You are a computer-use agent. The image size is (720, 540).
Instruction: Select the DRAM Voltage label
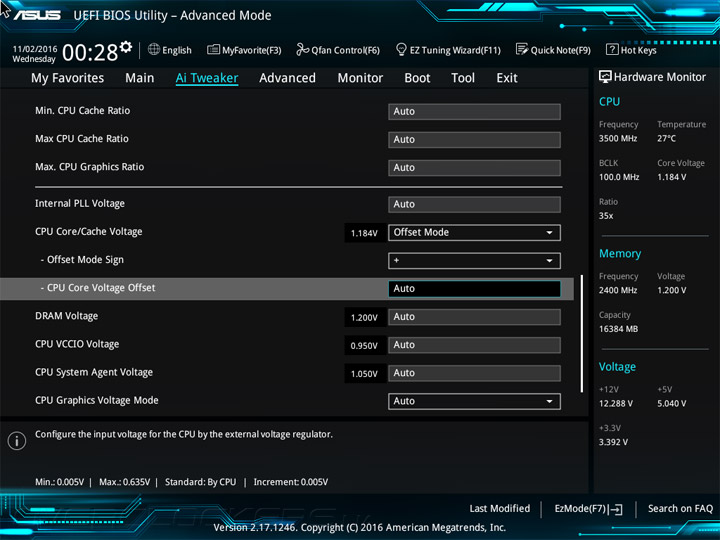tap(67, 316)
